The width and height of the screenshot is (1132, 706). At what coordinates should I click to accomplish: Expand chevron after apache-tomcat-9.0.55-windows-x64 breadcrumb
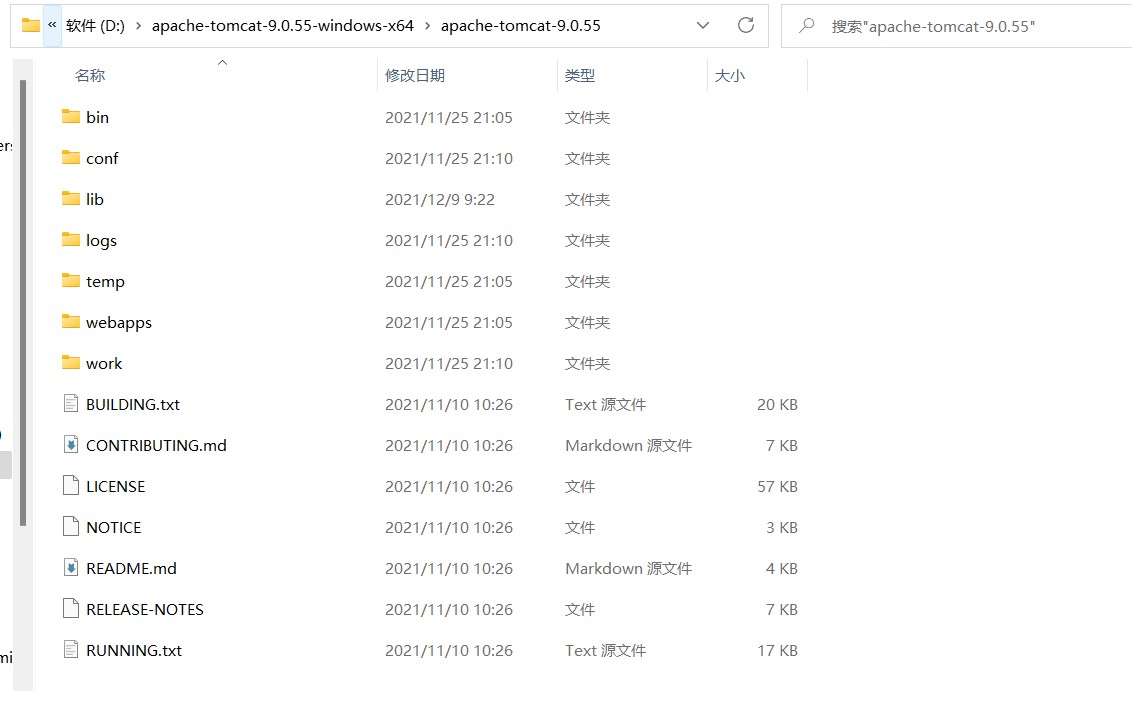coord(427,26)
